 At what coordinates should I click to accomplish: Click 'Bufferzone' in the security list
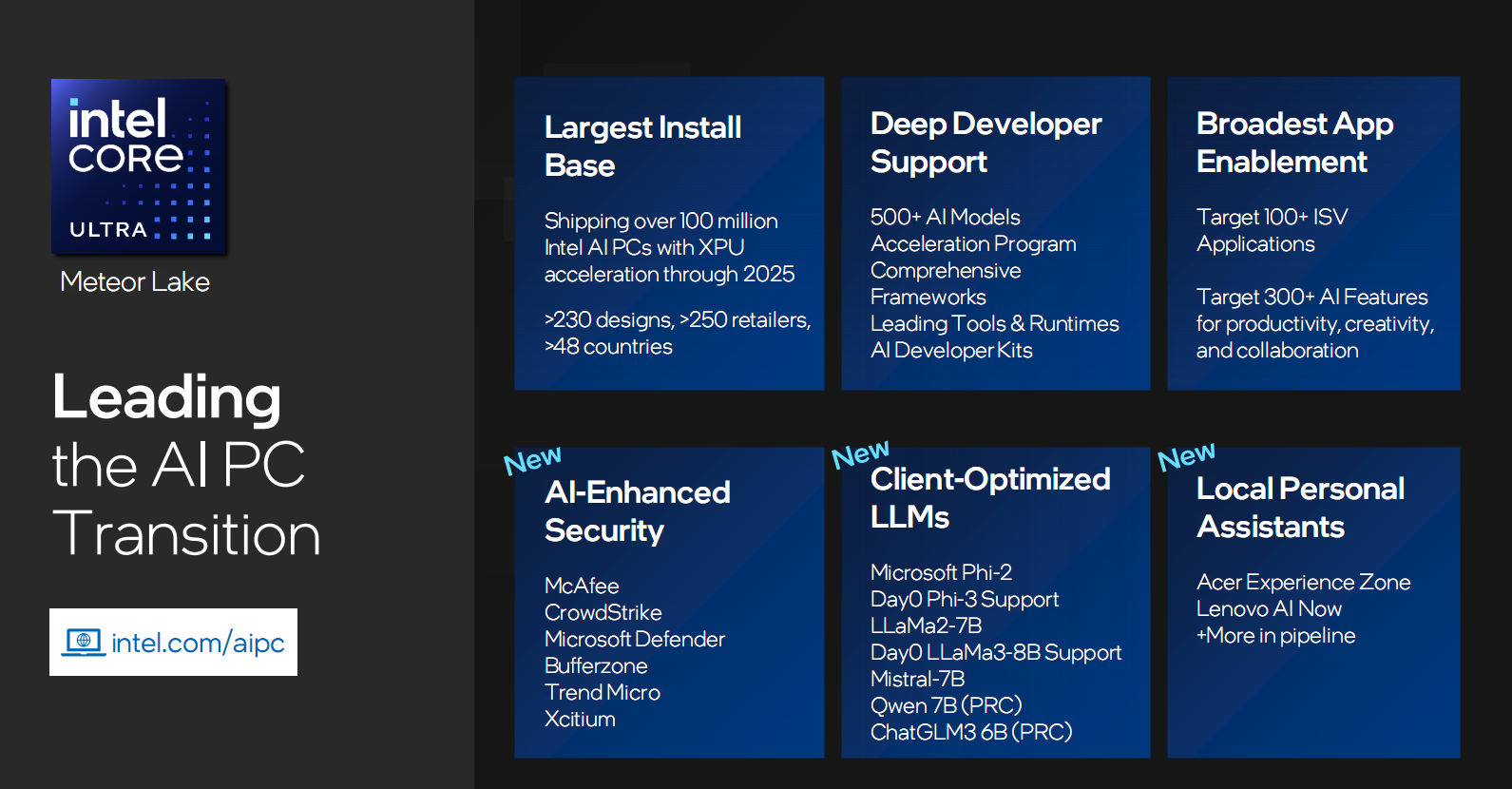click(596, 665)
